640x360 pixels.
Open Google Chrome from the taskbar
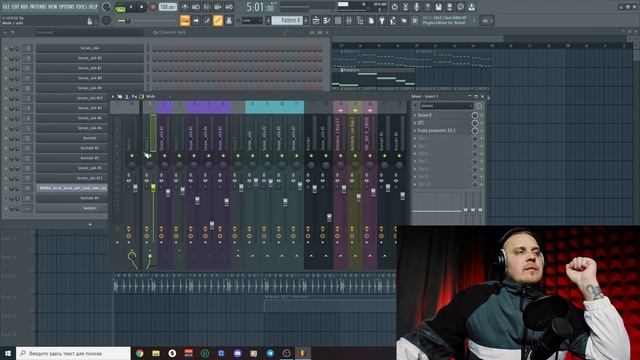tap(140, 353)
